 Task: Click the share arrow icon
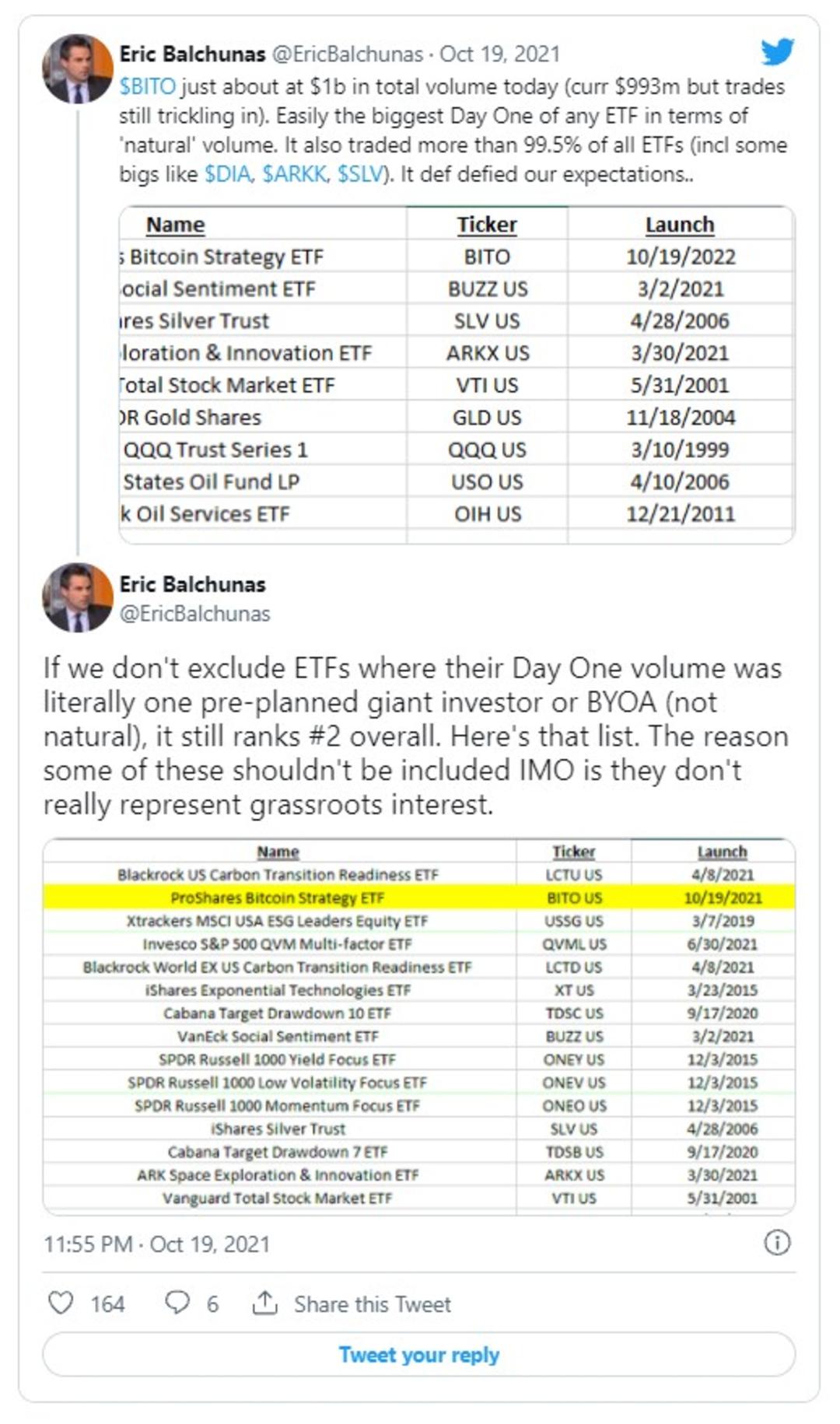click(x=265, y=1303)
